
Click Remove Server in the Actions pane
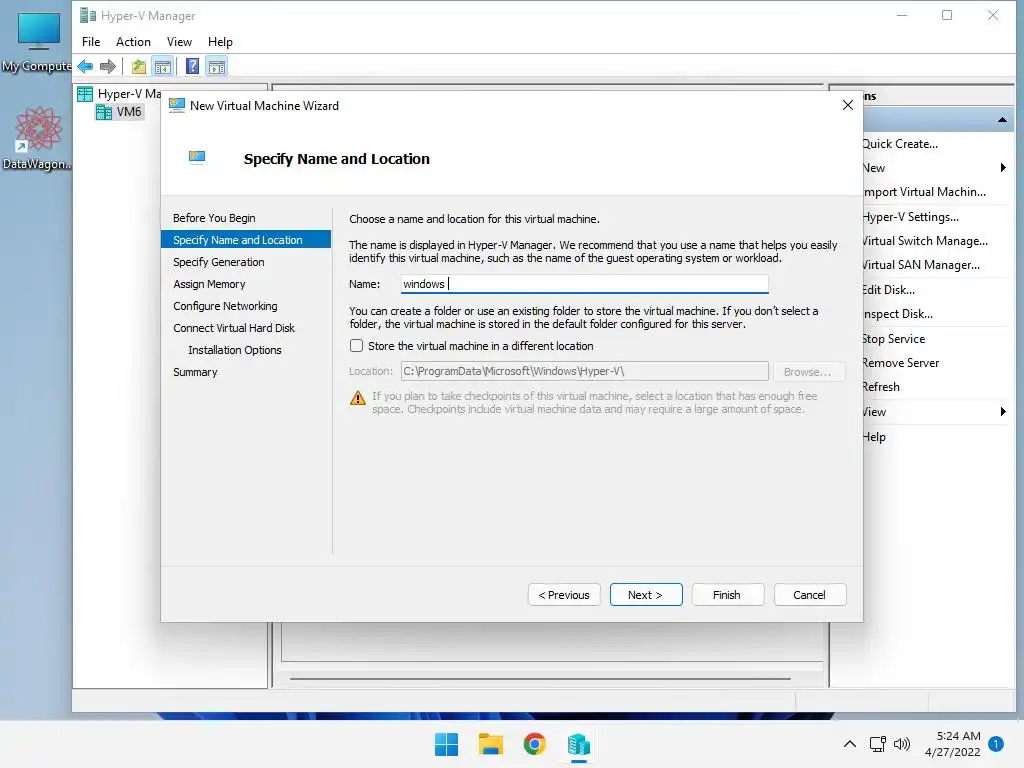(x=901, y=363)
